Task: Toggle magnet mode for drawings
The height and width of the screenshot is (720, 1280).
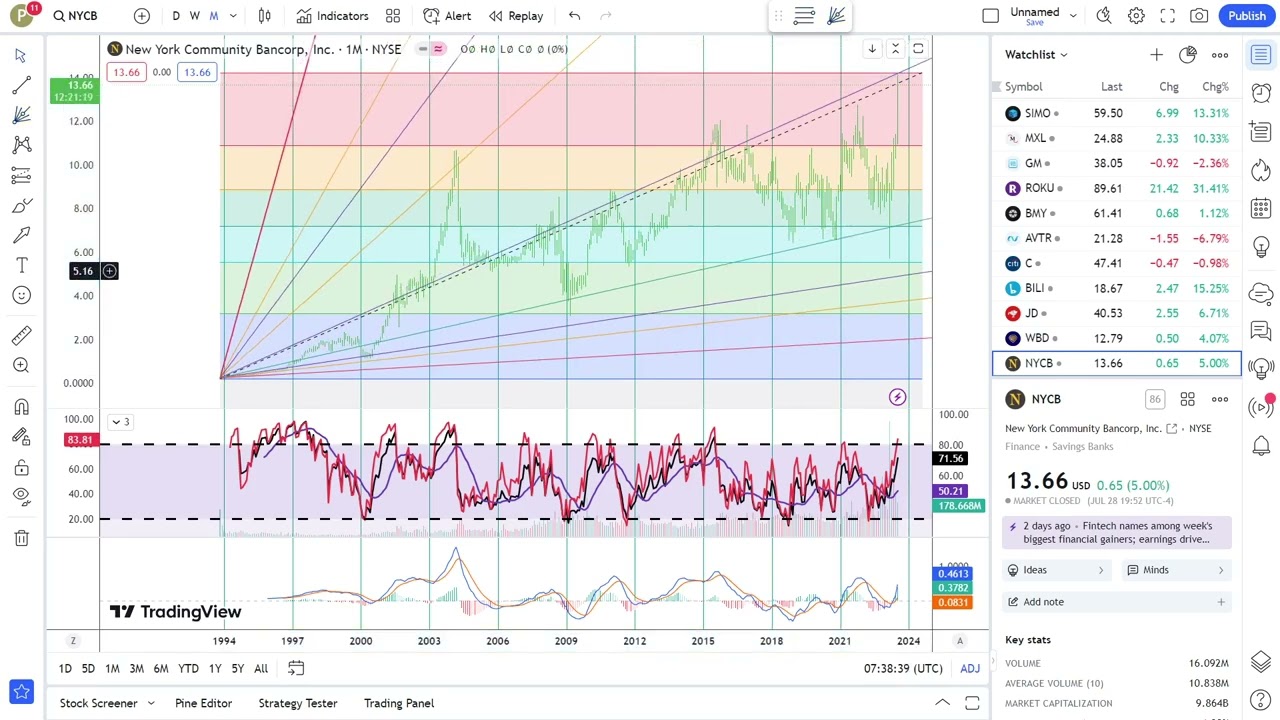Action: (21, 407)
